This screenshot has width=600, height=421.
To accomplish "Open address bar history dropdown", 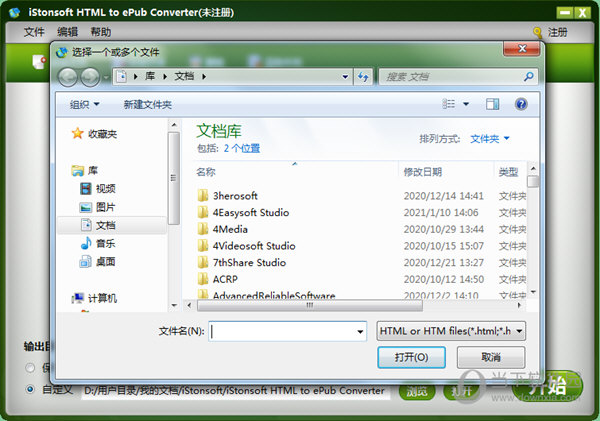I will coord(345,77).
